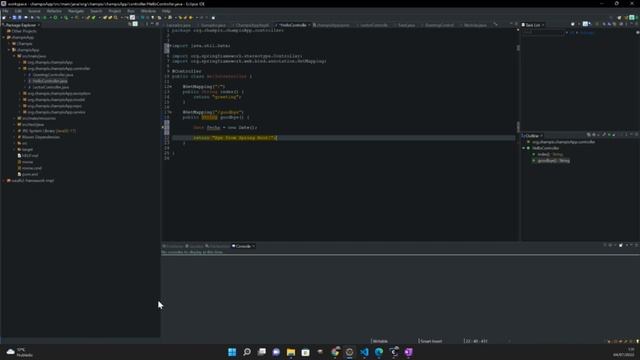Open Windows taskbar Search

[247, 352]
